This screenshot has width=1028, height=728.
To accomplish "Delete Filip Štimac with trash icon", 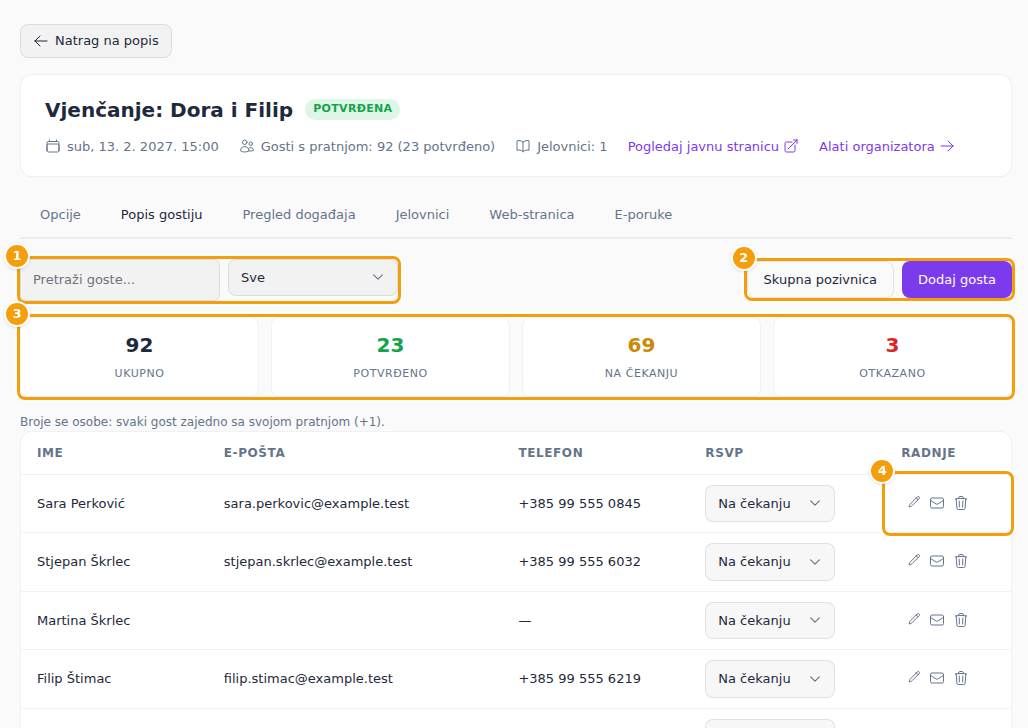I will tap(960, 677).
